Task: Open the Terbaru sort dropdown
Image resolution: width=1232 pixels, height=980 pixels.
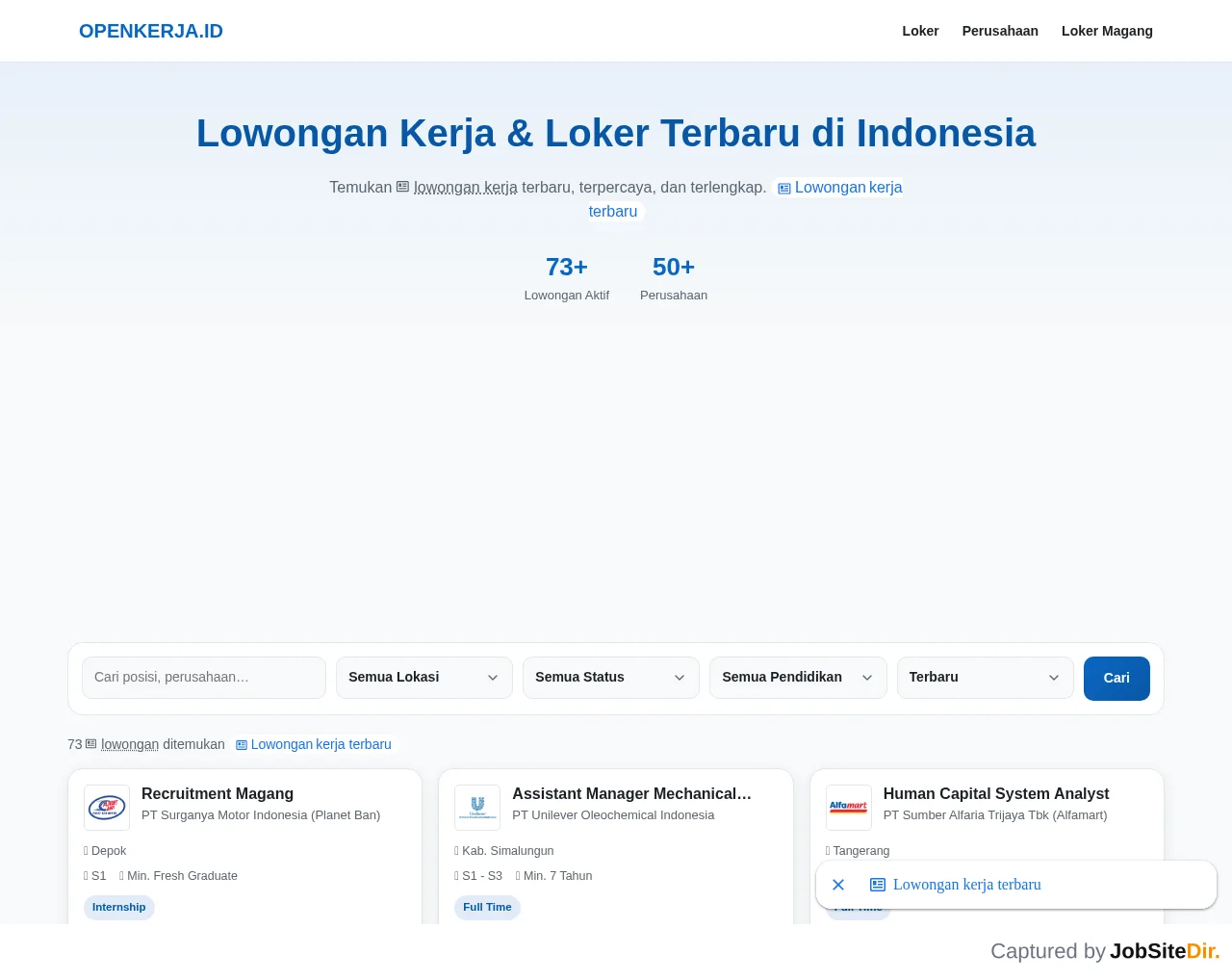Action: click(x=985, y=678)
